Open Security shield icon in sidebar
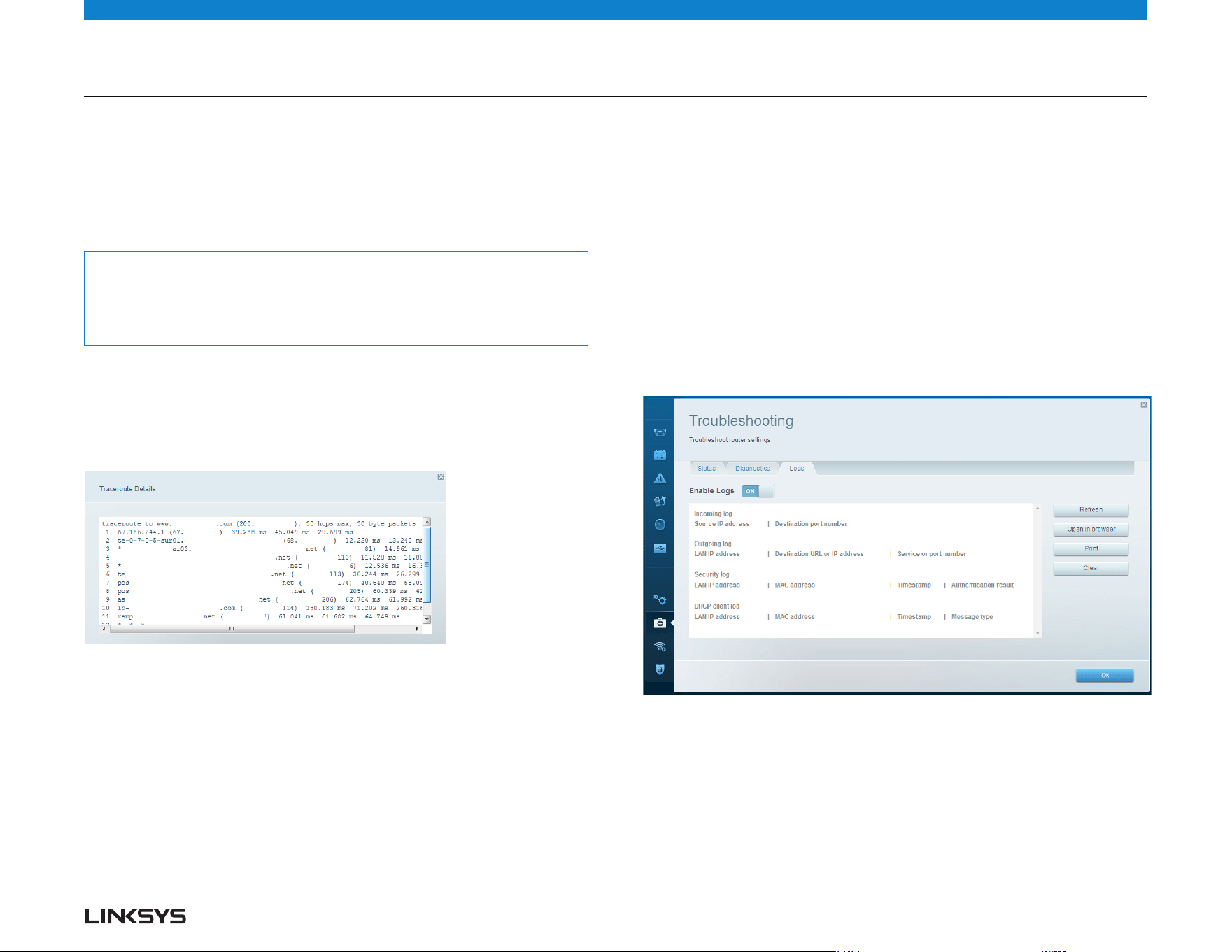Viewport: 1232px width, 952px height. (x=660, y=669)
